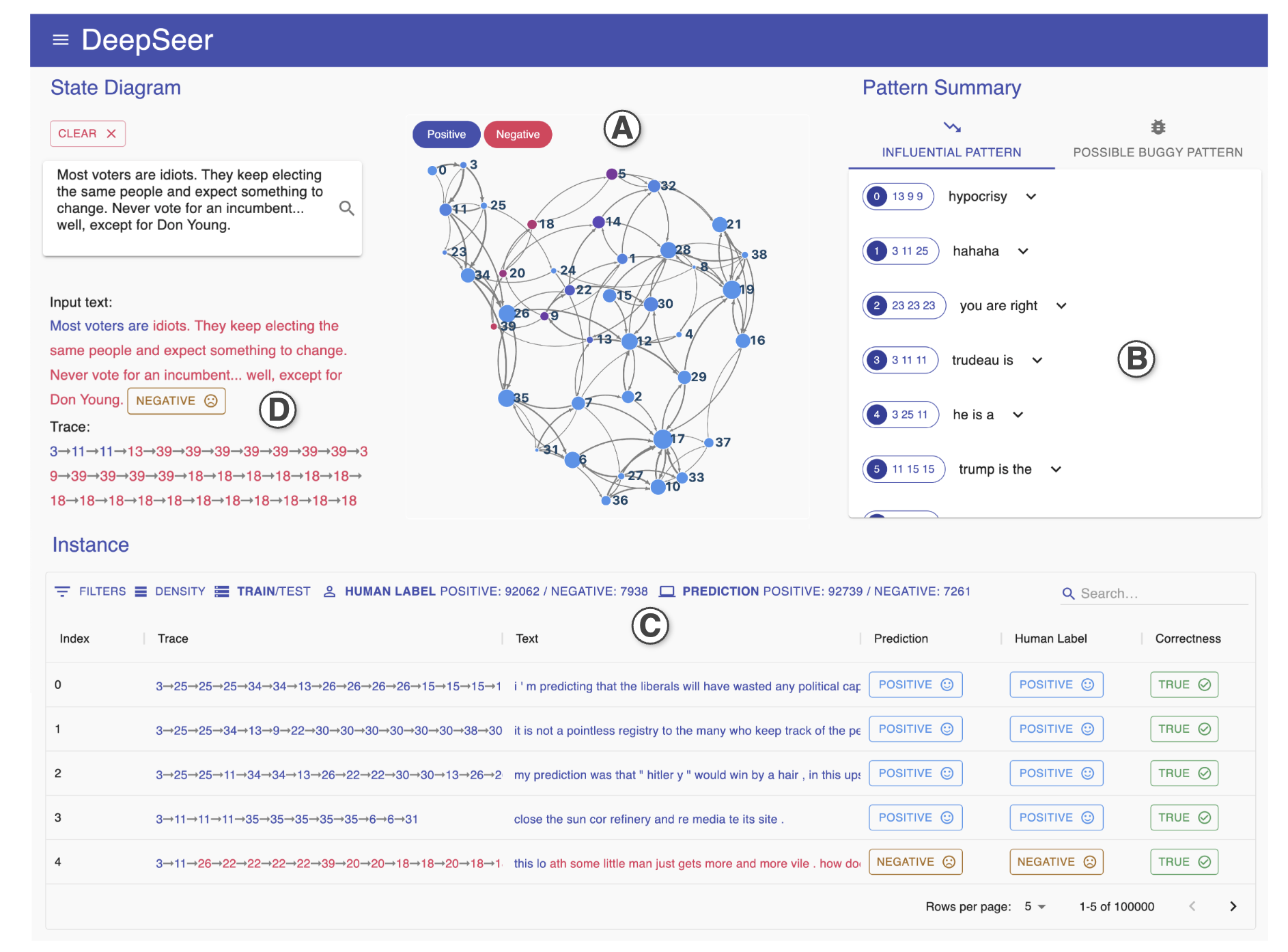Viewport: 1288px width, 952px height.
Task: Click the magnifier icon in the input text box
Action: click(346, 208)
